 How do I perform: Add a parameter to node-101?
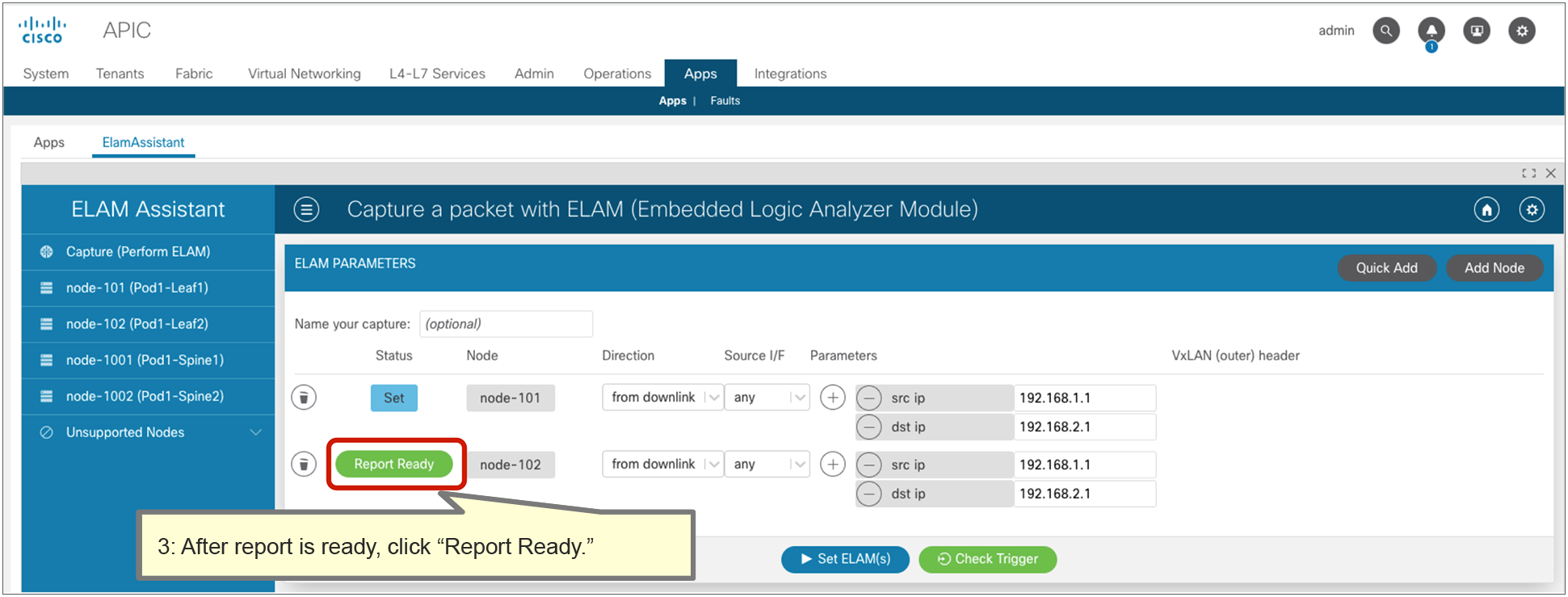tap(833, 397)
